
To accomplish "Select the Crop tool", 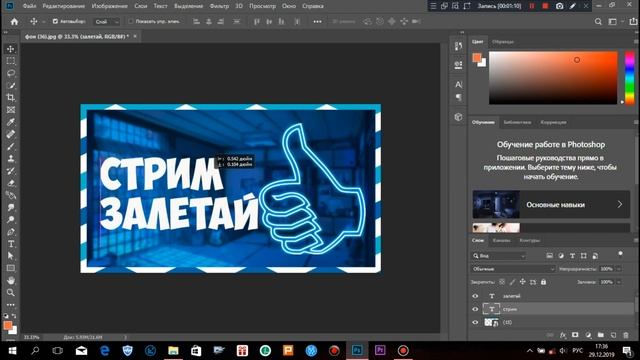I will tap(11, 98).
